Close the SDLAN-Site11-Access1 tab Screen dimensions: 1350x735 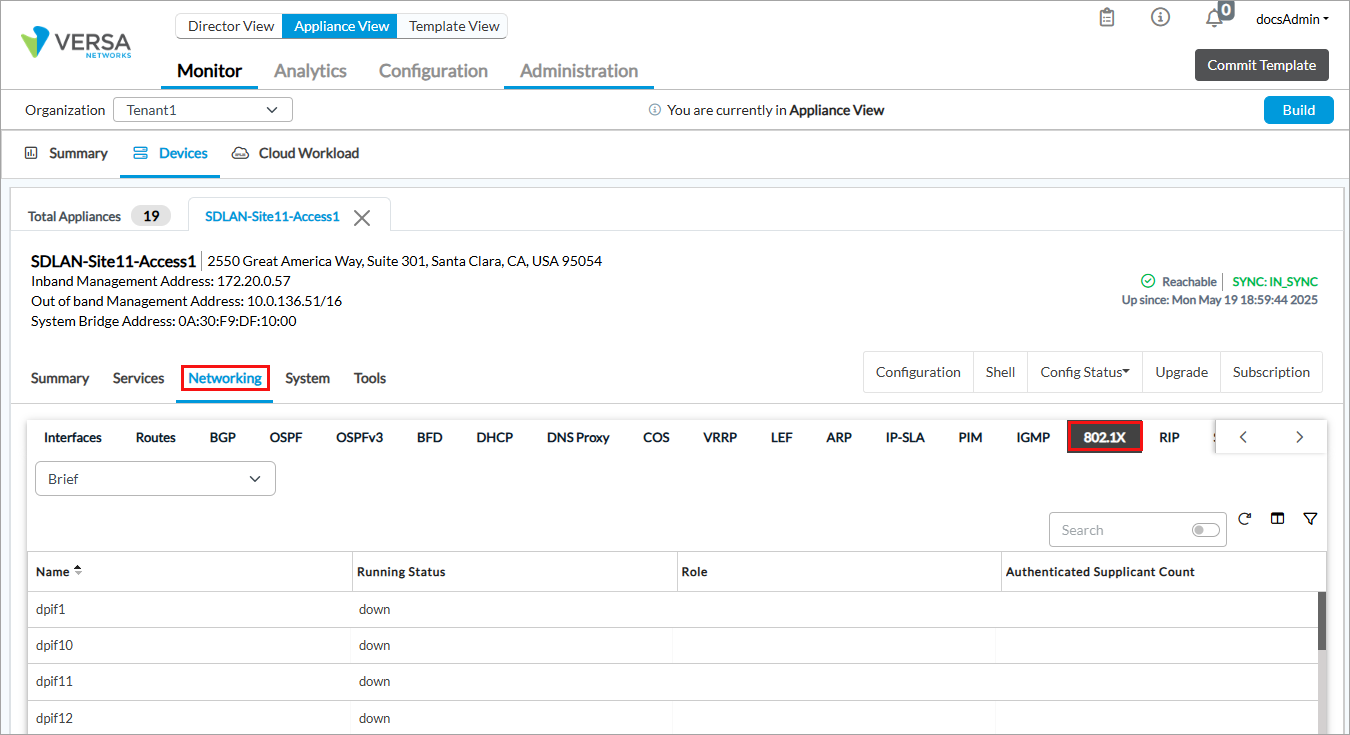pyautogui.click(x=362, y=217)
